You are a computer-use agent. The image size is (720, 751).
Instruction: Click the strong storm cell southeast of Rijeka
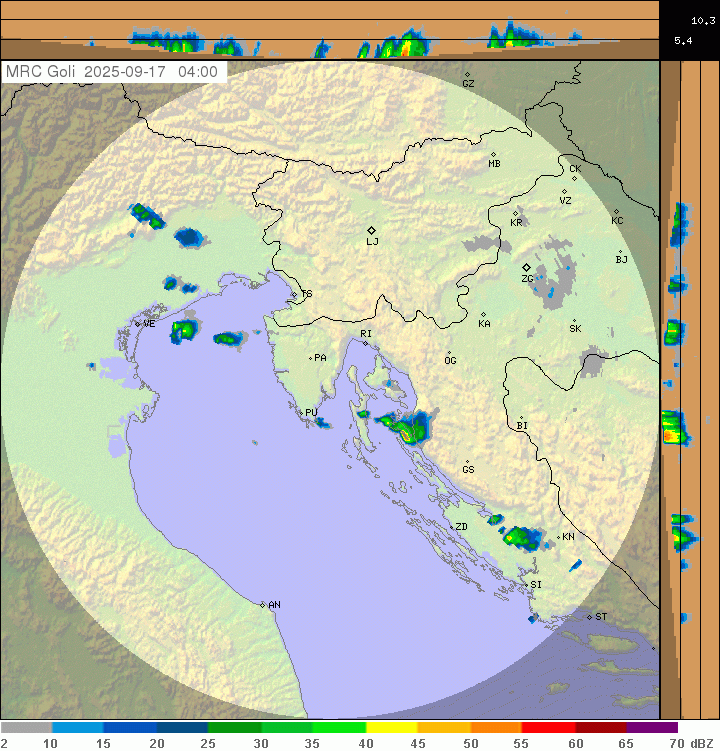pos(406,428)
